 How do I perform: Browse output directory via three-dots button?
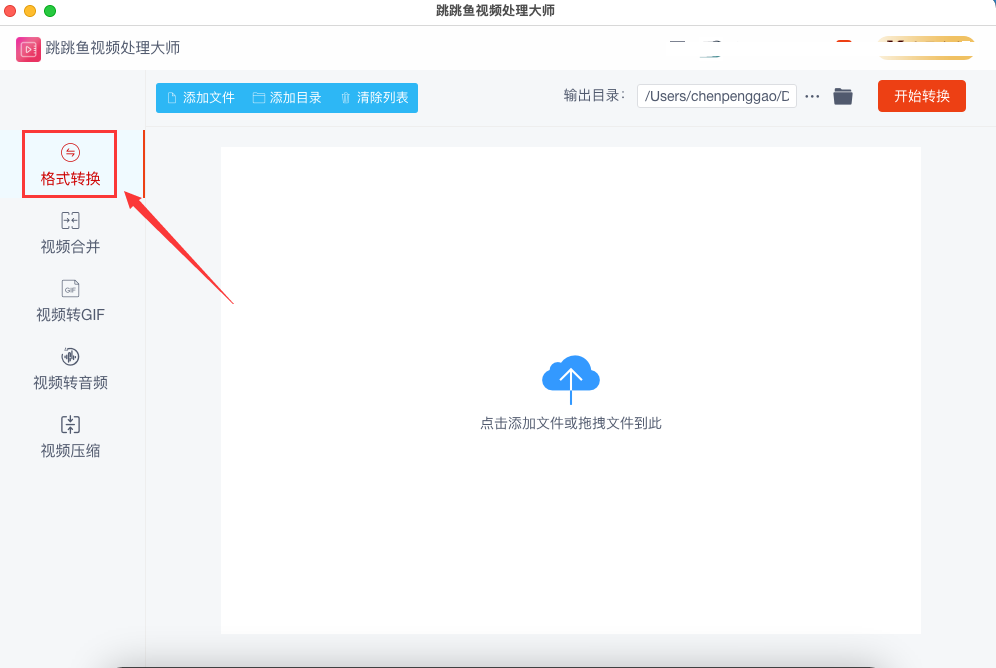point(812,96)
